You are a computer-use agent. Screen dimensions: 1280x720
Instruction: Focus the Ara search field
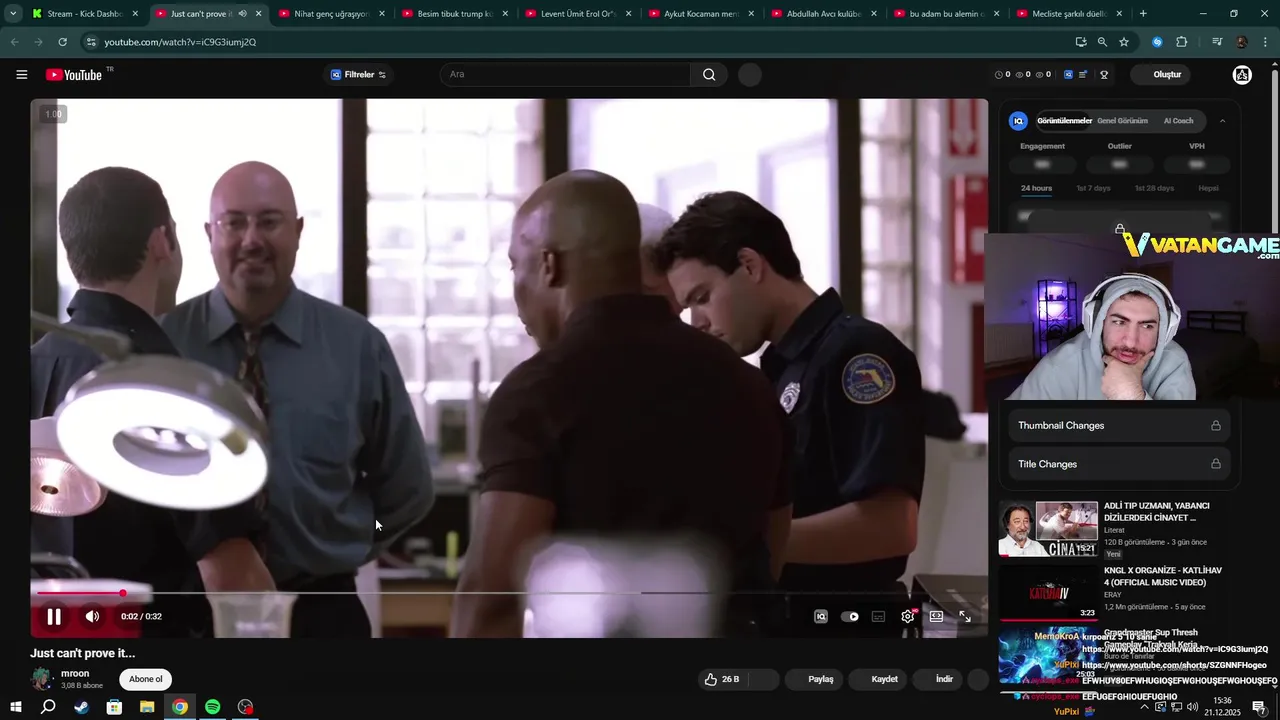pos(565,75)
